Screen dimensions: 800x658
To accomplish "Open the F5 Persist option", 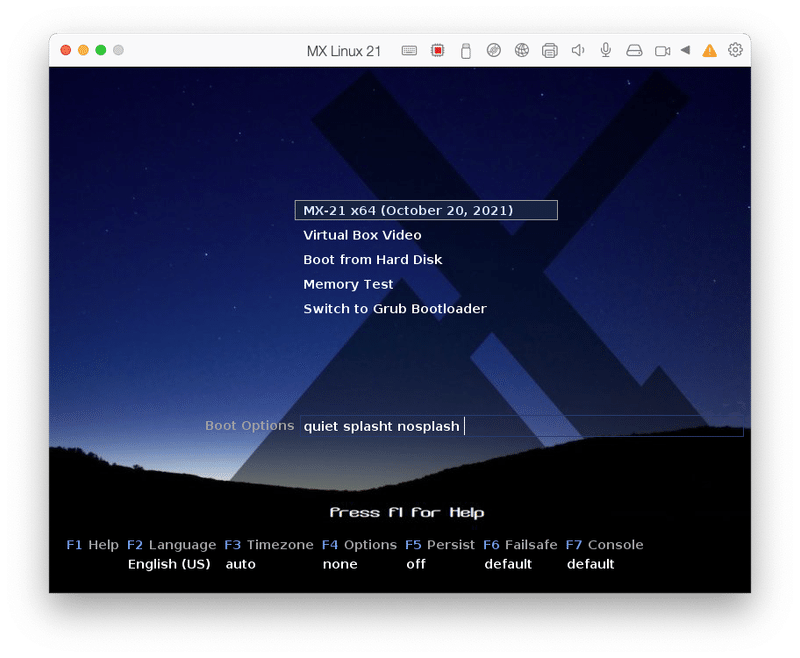I will coord(440,545).
